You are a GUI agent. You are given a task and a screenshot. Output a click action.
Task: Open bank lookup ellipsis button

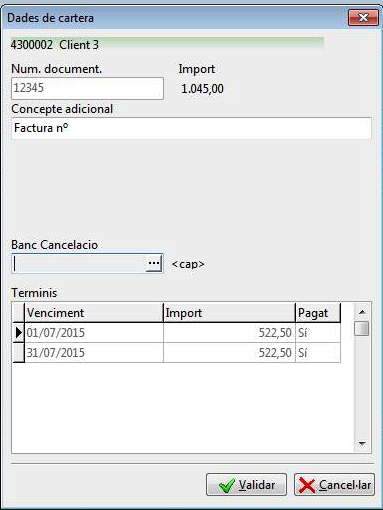click(154, 264)
